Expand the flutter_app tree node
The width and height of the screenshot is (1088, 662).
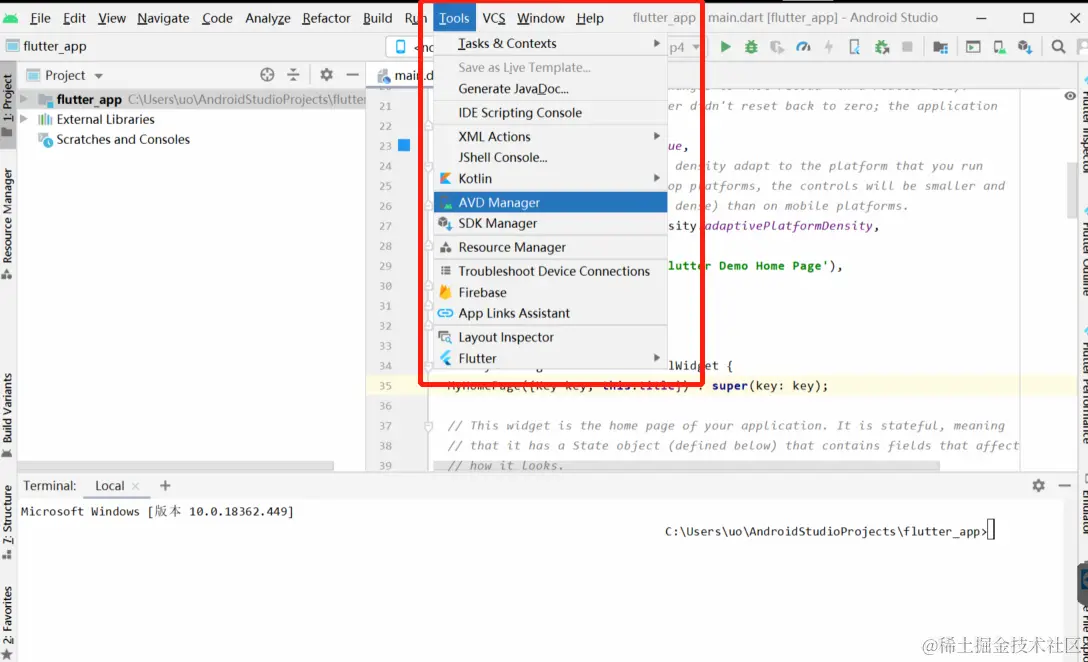click(24, 99)
